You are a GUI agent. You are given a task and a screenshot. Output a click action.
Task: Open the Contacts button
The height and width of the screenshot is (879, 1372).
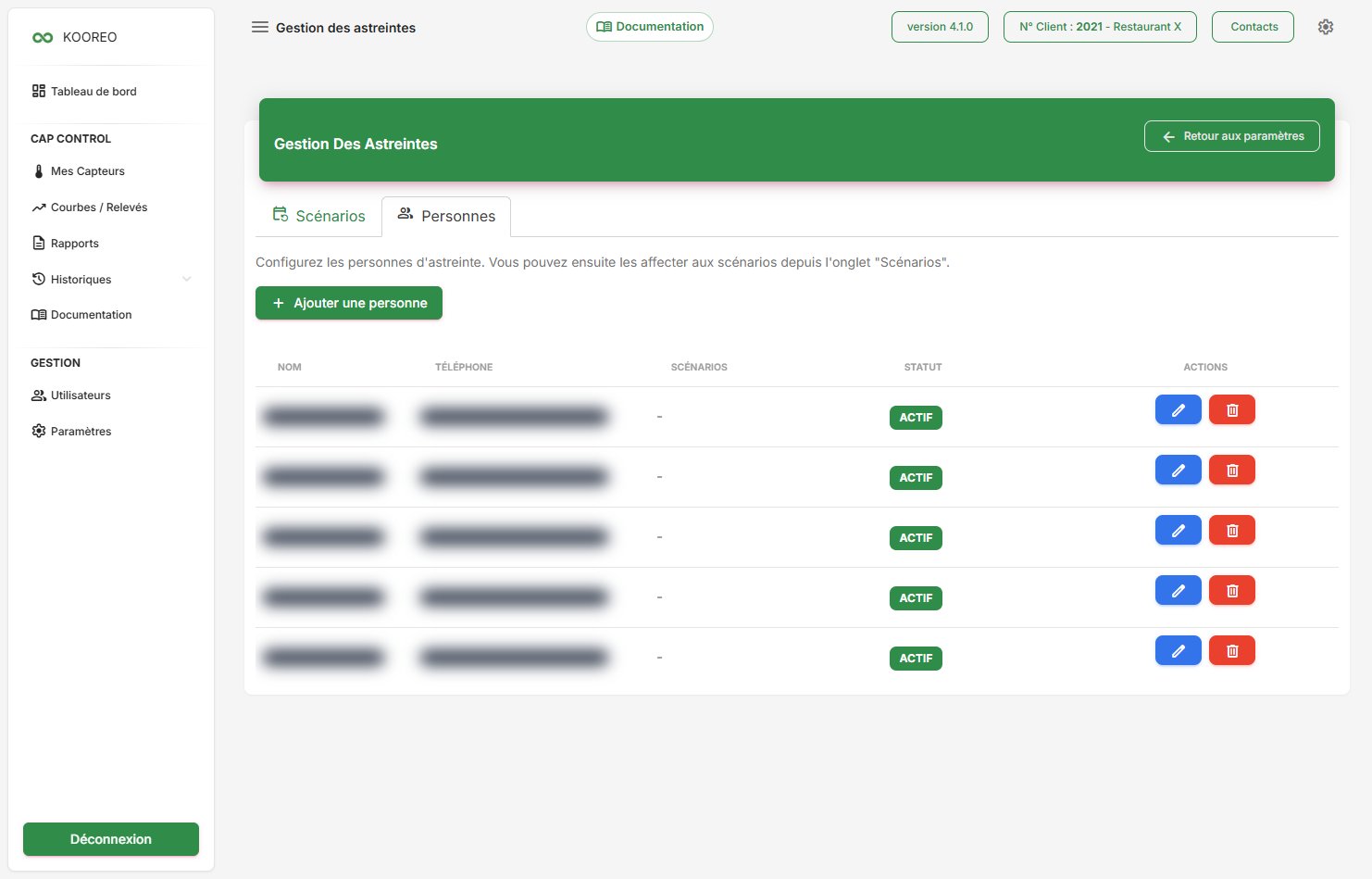click(x=1253, y=27)
